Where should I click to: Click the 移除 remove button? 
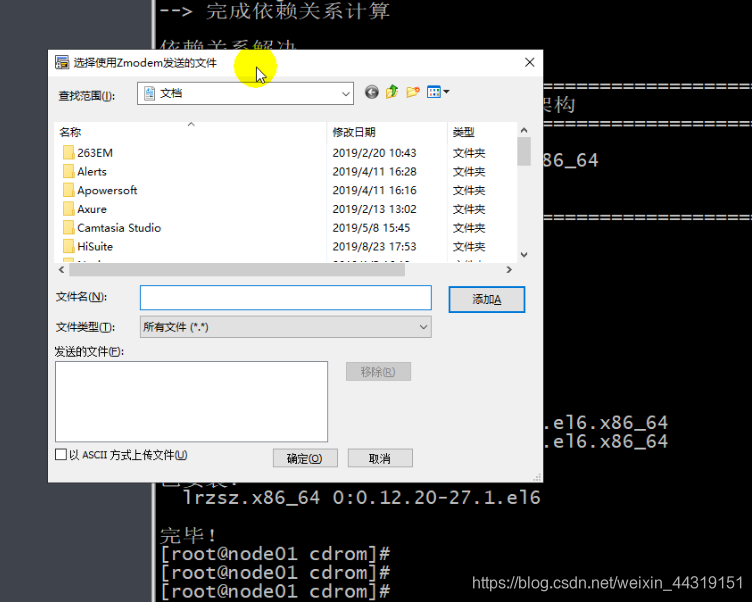pyautogui.click(x=378, y=372)
